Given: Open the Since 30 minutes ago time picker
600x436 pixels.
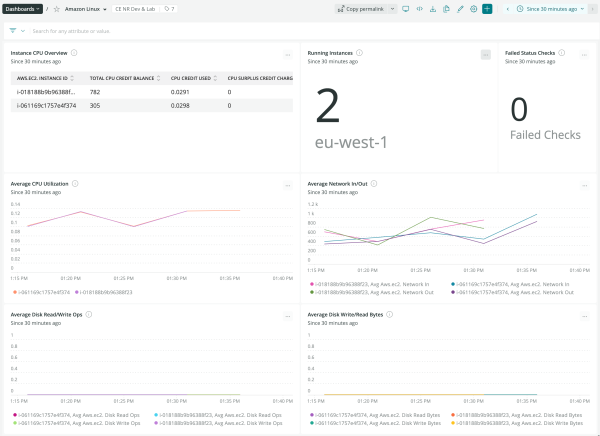Looking at the screenshot, I should (x=552, y=8).
